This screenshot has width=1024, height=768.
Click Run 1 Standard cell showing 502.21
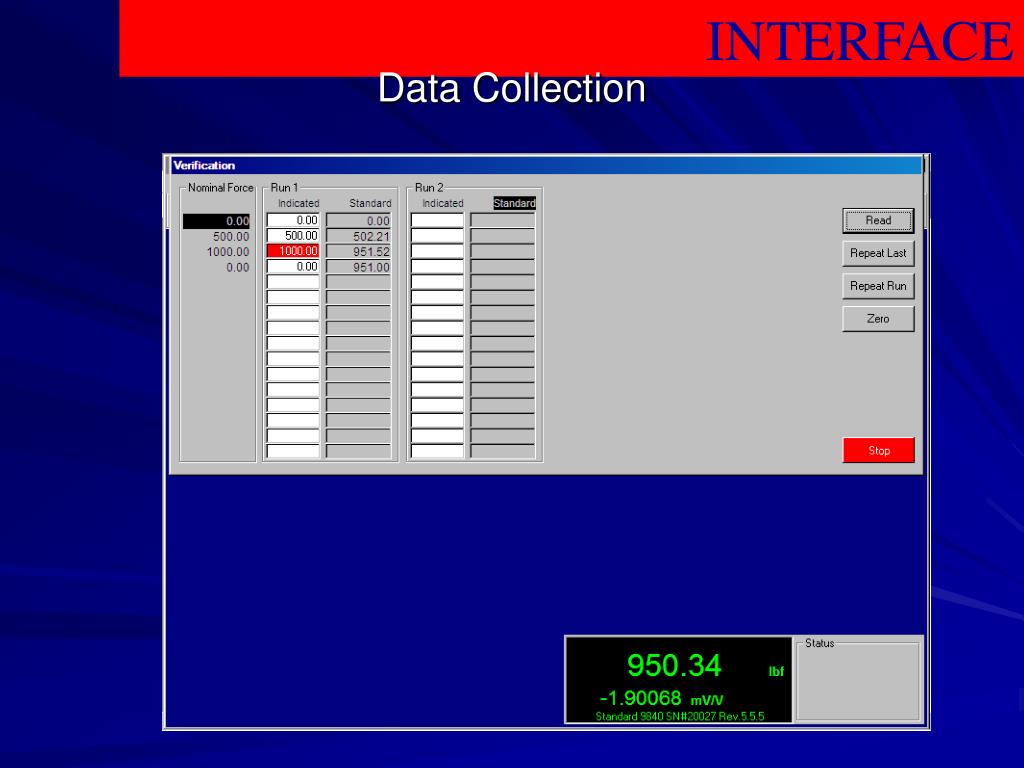359,236
